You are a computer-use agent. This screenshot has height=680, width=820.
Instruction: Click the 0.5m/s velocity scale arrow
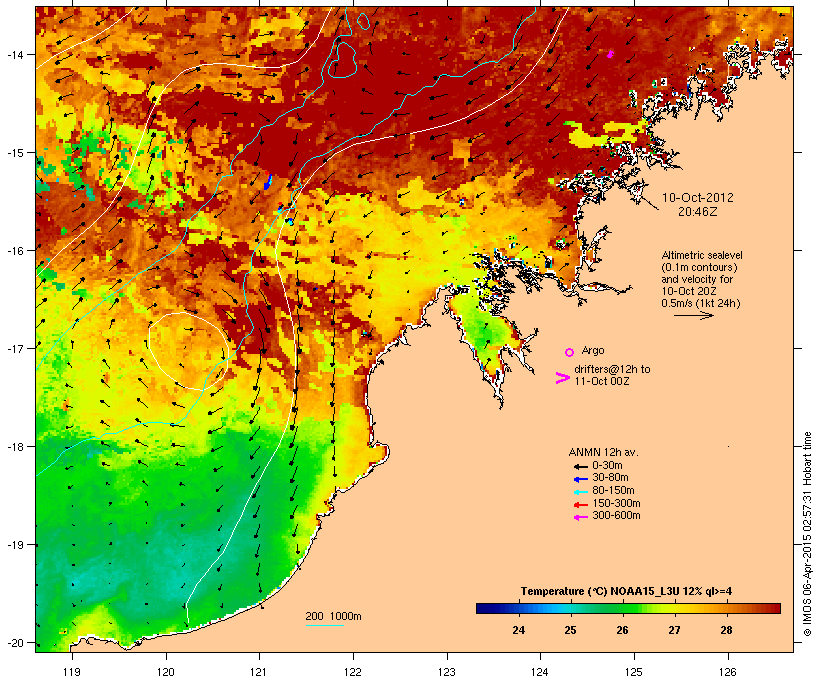(693, 315)
